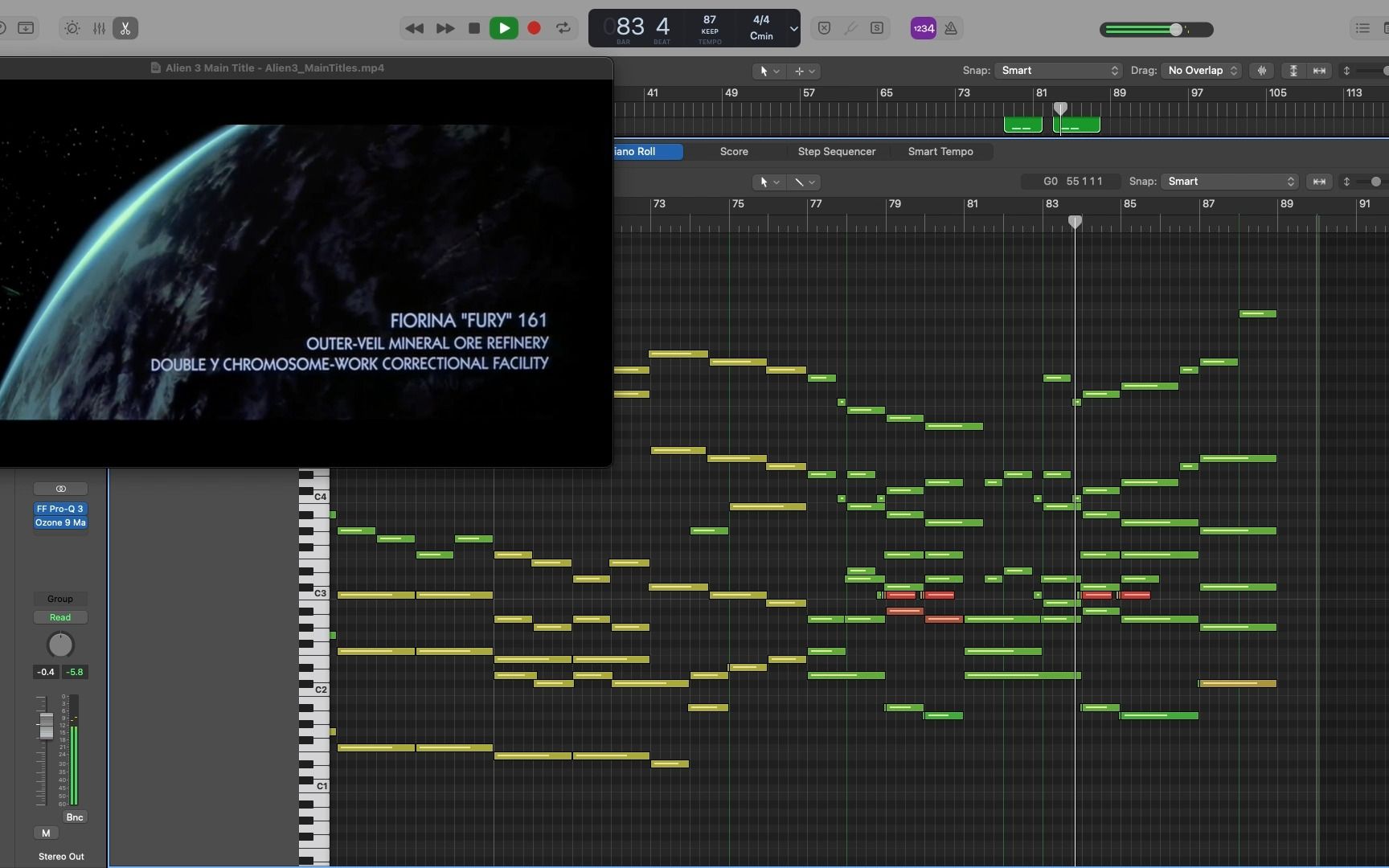Select the second green region near bar 83
The image size is (1389, 868).
click(x=1076, y=125)
